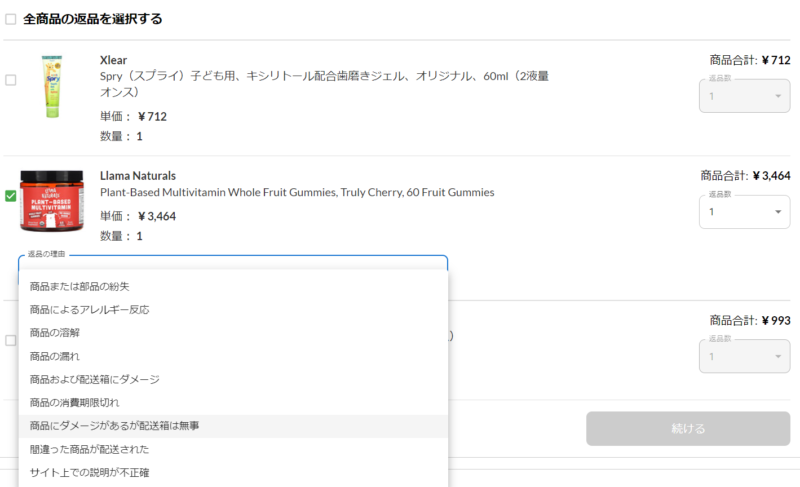The width and height of the screenshot is (800, 487).
Task: Click the 返品の理由 reason dropdown field
Action: [x=233, y=263]
